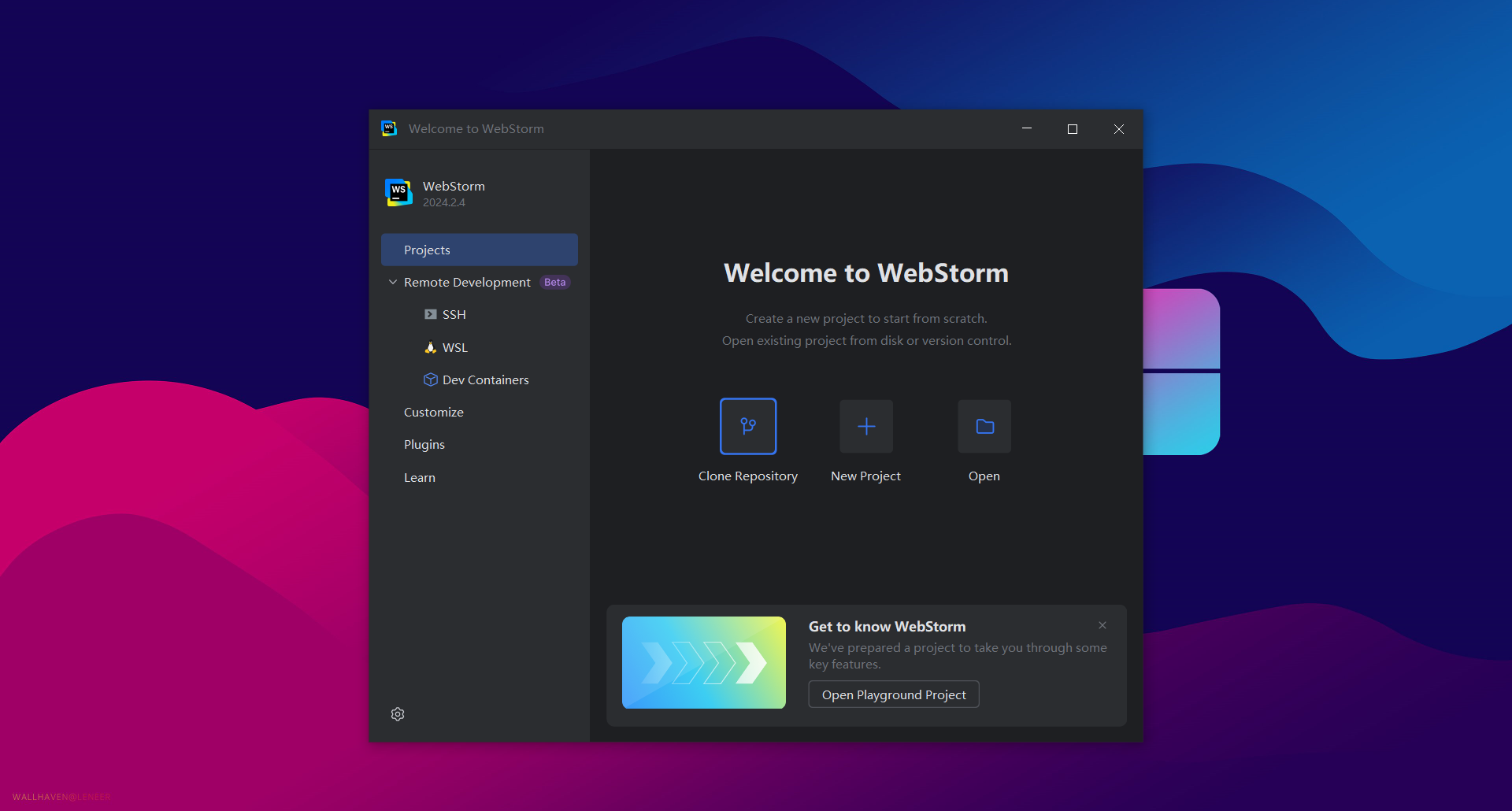Image resolution: width=1512 pixels, height=811 pixels.
Task: Dismiss the Get to know WebStorm banner
Action: [x=1102, y=625]
